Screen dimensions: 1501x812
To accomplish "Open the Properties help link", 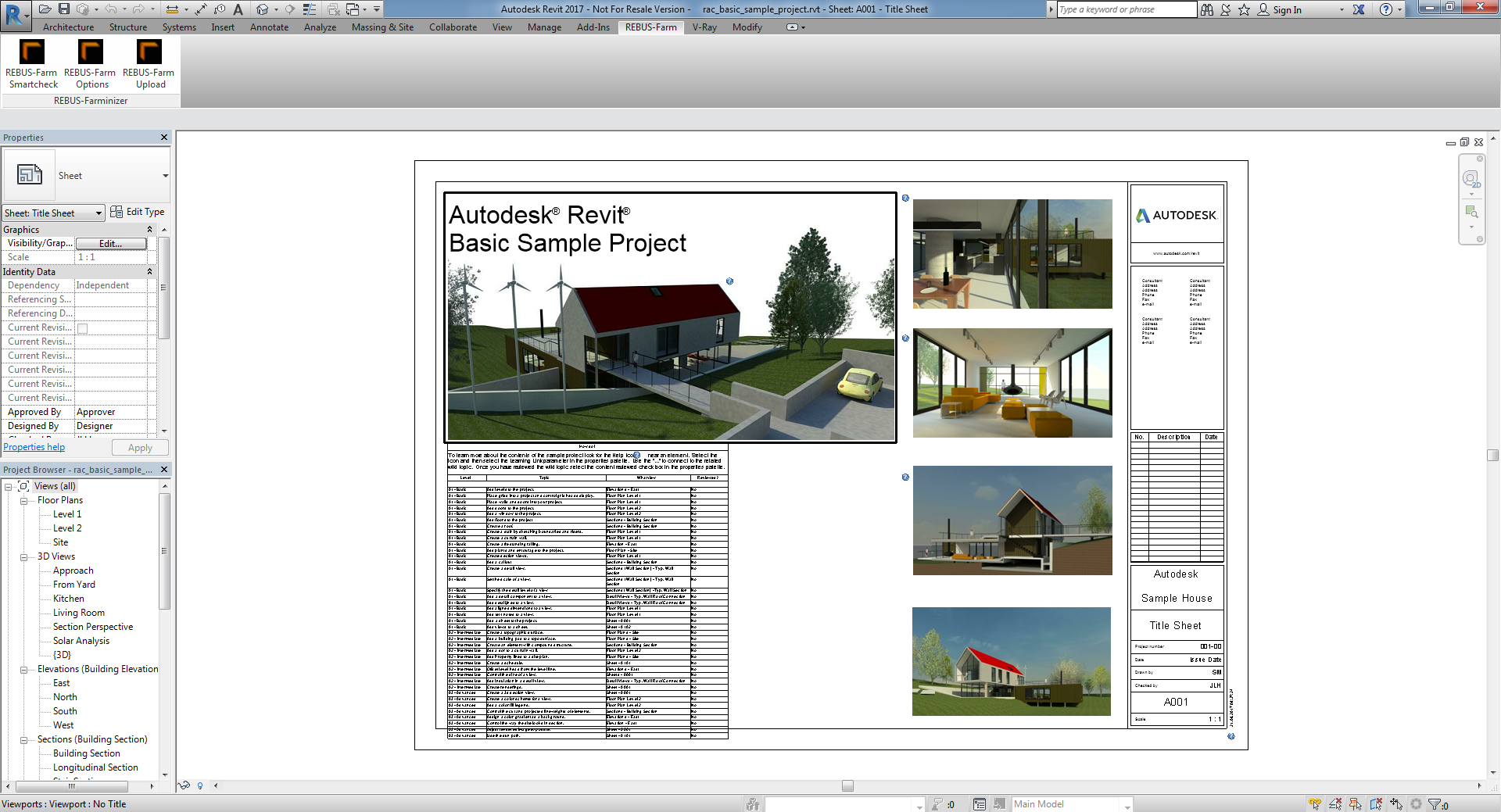I will click(34, 447).
